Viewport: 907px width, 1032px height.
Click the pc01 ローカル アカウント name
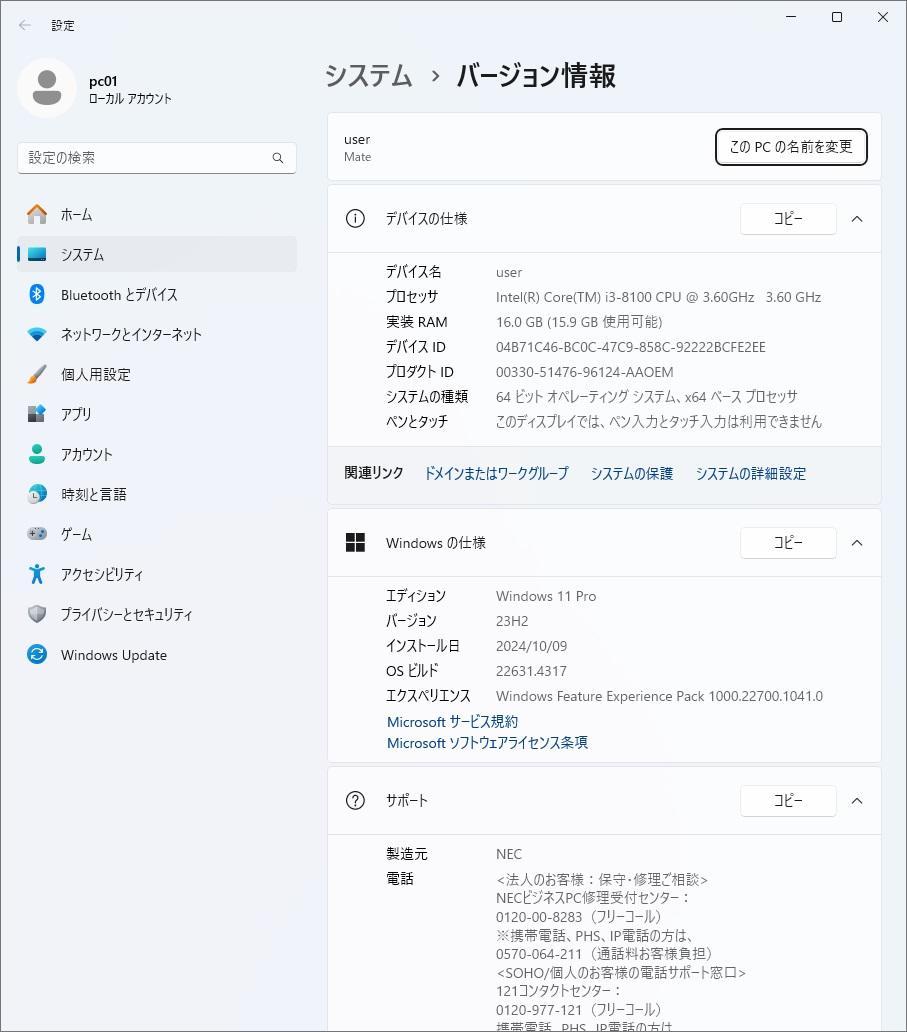(x=130, y=90)
